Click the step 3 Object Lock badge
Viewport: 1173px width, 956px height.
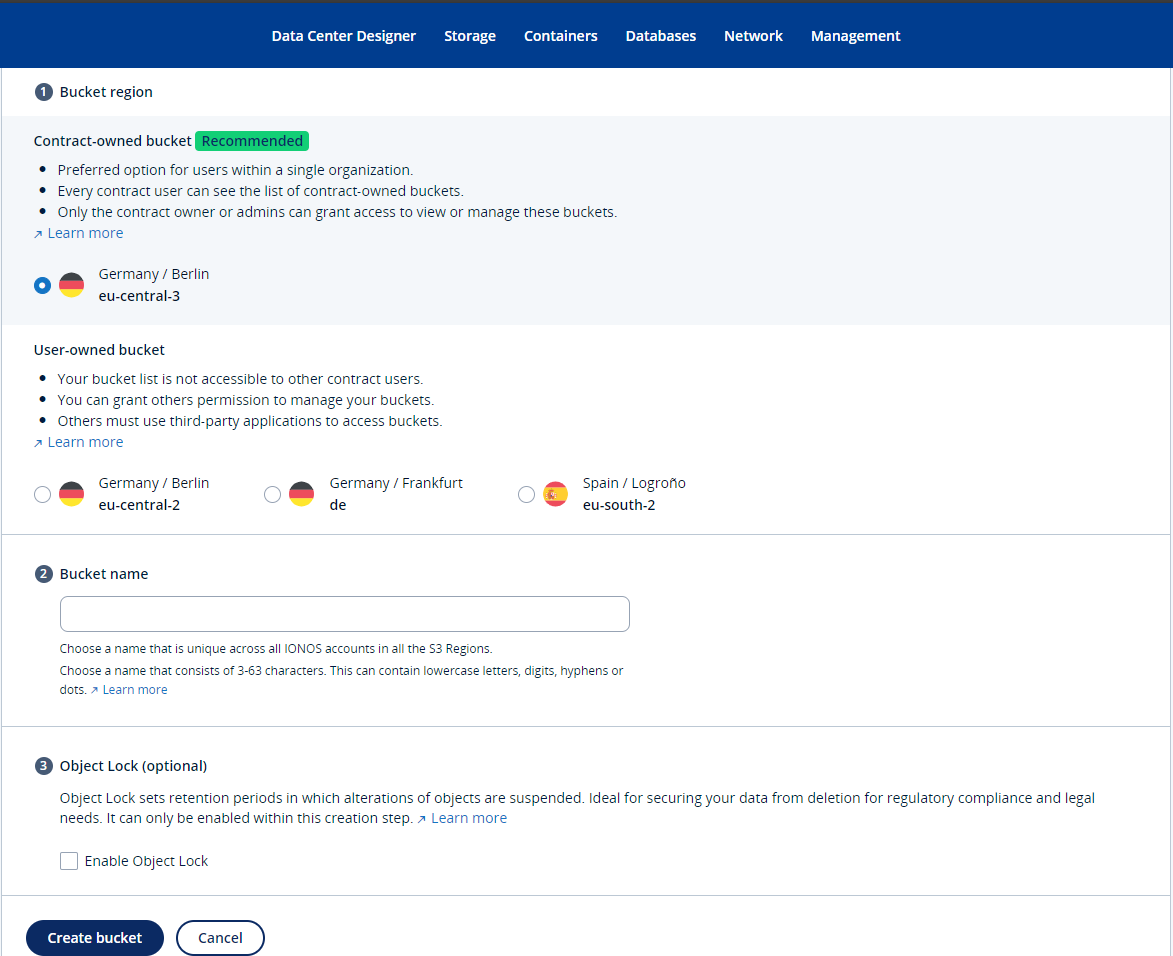[43, 765]
